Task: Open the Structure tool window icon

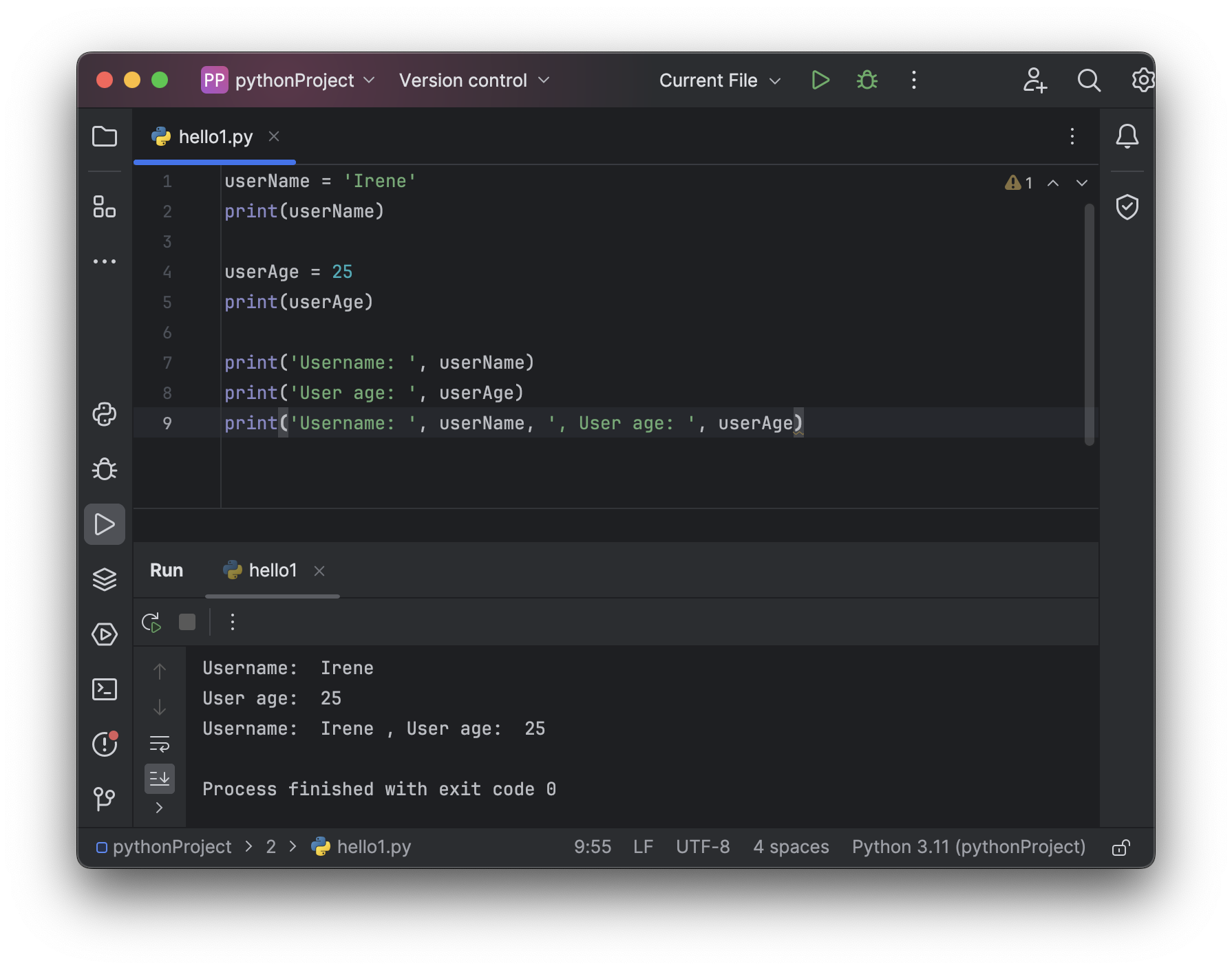Action: pyautogui.click(x=105, y=206)
